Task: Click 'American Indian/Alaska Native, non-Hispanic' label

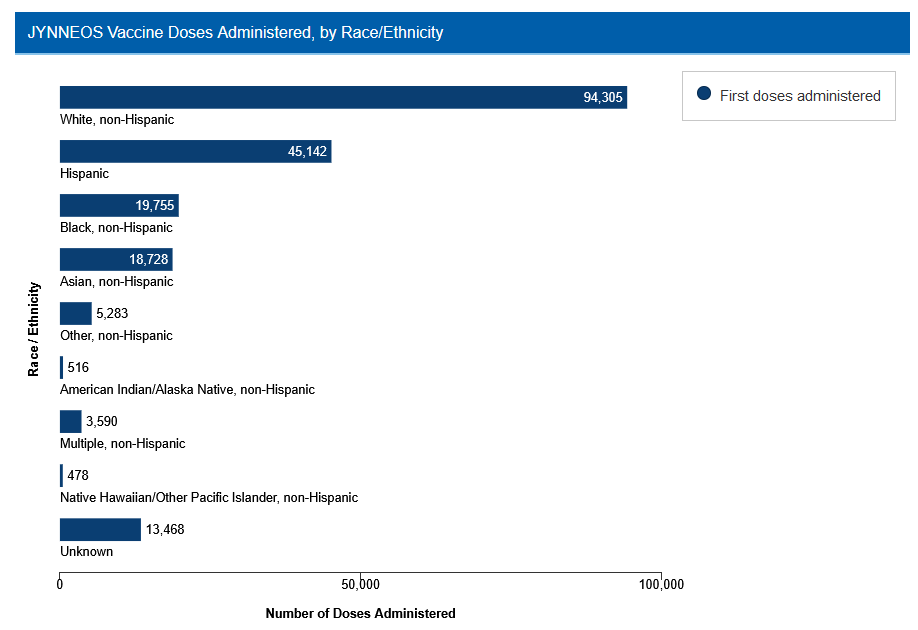Action: coord(187,389)
